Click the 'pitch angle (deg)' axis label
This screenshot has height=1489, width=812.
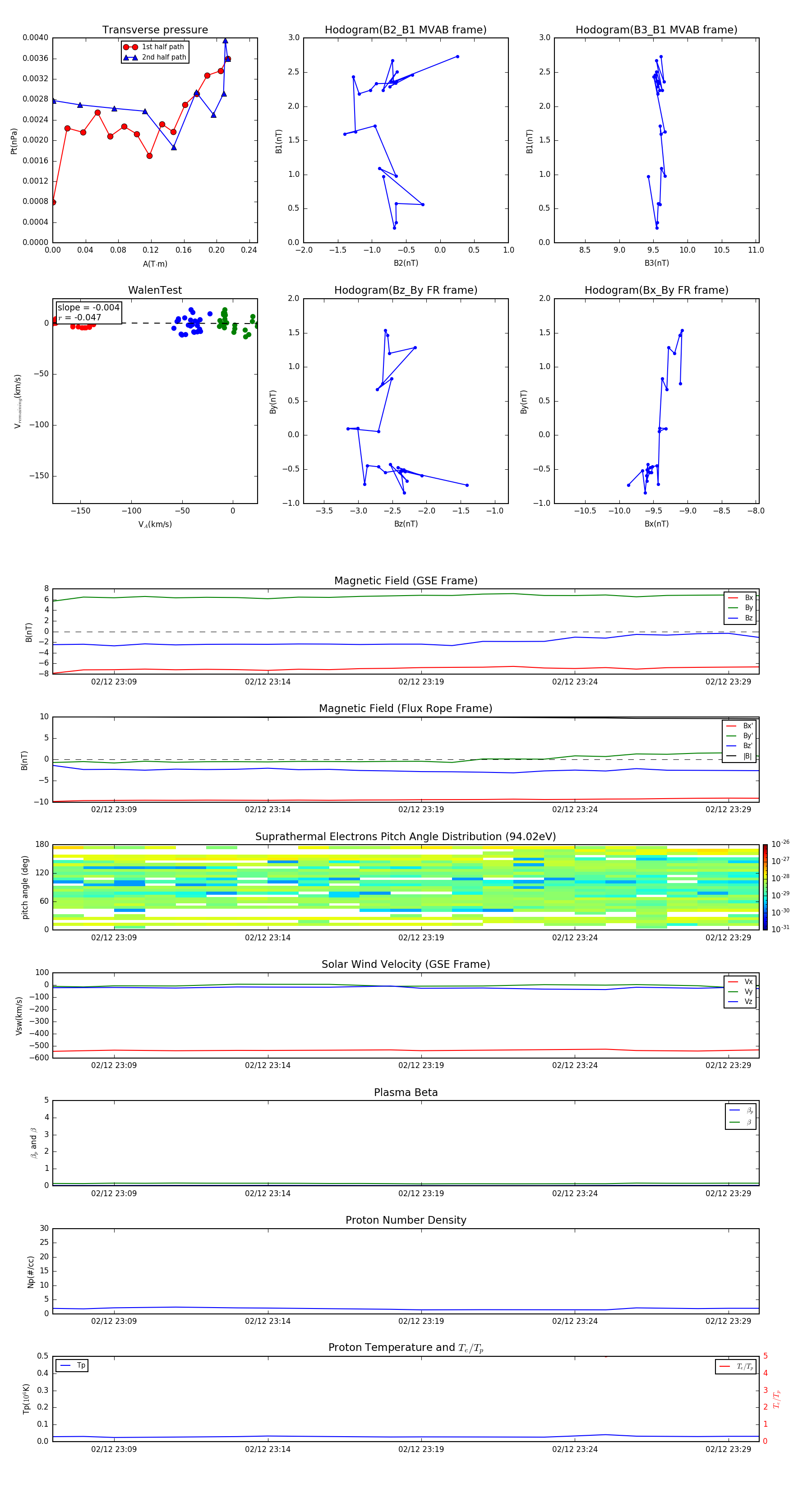pyautogui.click(x=25, y=887)
